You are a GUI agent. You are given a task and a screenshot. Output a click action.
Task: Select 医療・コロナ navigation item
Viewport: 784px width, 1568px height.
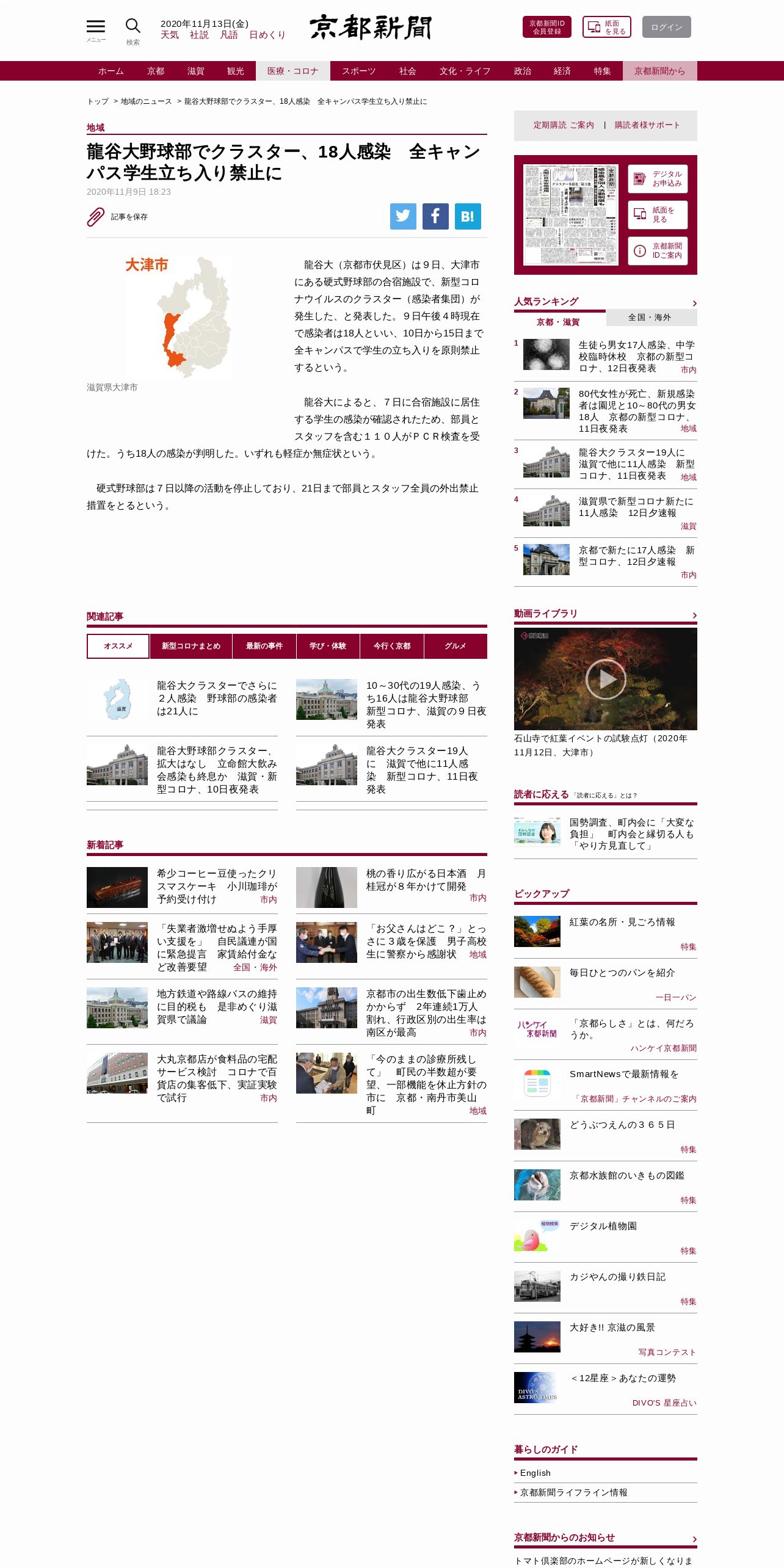coord(293,71)
